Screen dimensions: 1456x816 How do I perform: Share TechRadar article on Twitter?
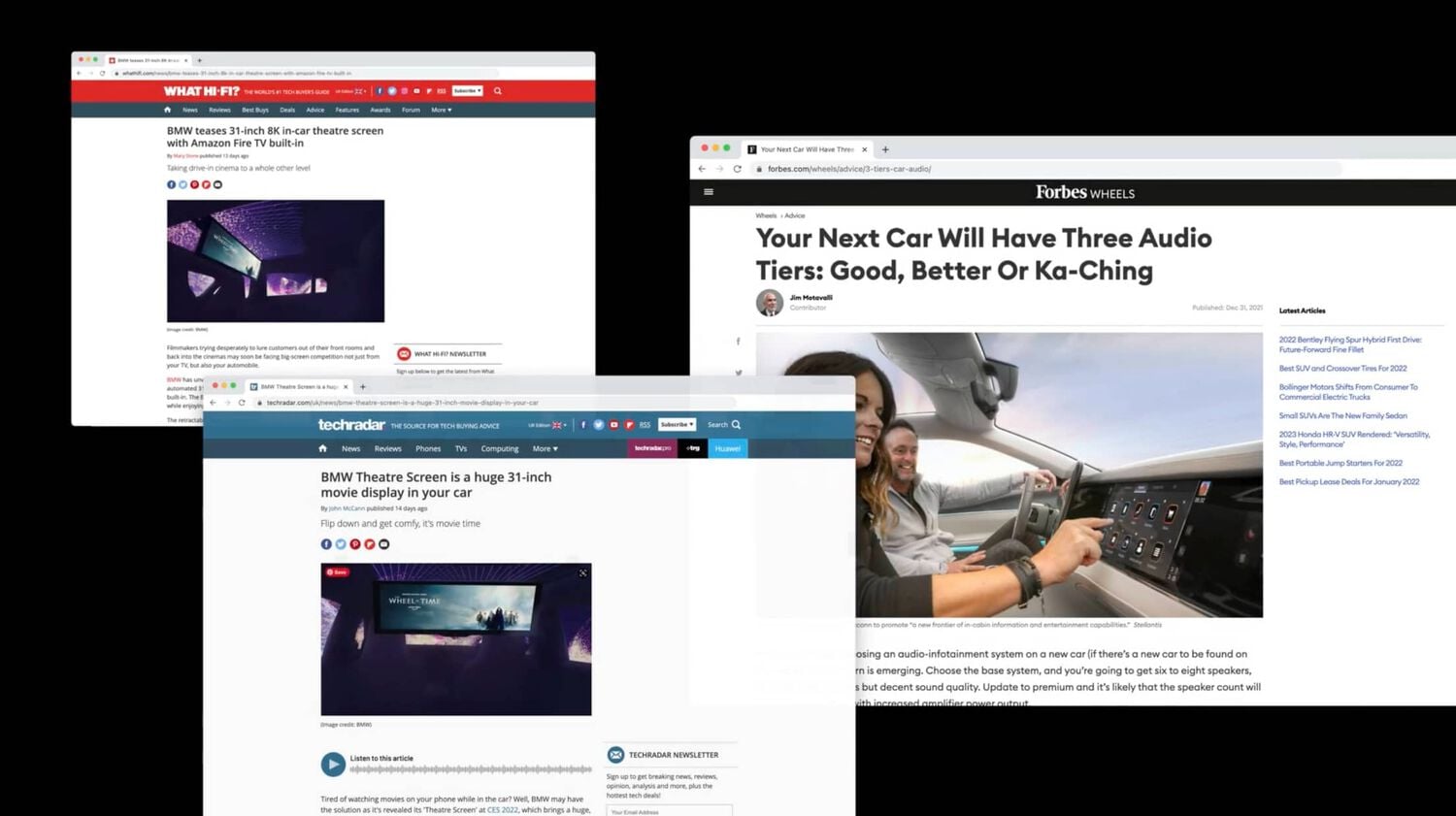click(341, 544)
